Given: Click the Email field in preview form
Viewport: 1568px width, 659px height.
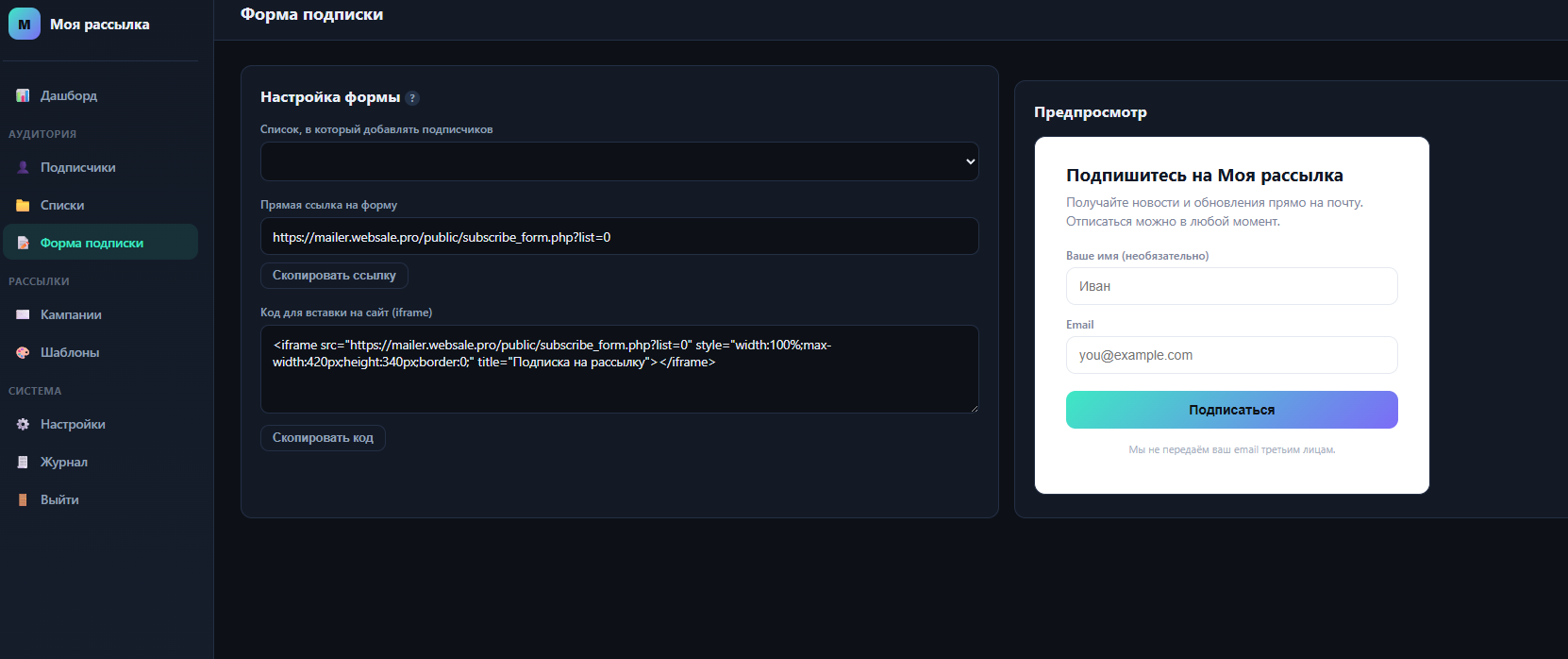Looking at the screenshot, I should [x=1231, y=355].
